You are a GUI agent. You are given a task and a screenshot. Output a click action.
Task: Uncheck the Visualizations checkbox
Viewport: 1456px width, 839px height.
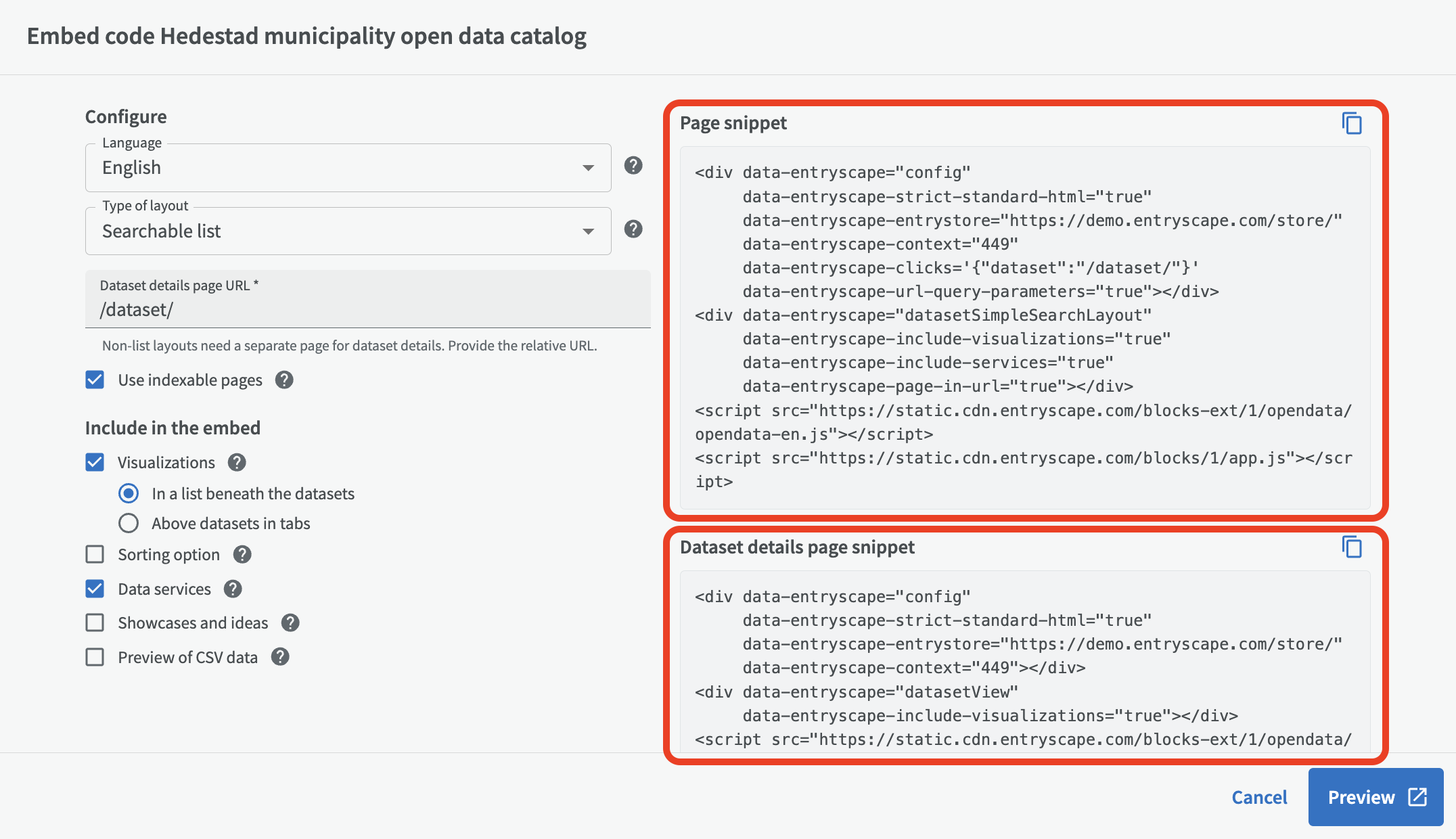click(x=95, y=463)
